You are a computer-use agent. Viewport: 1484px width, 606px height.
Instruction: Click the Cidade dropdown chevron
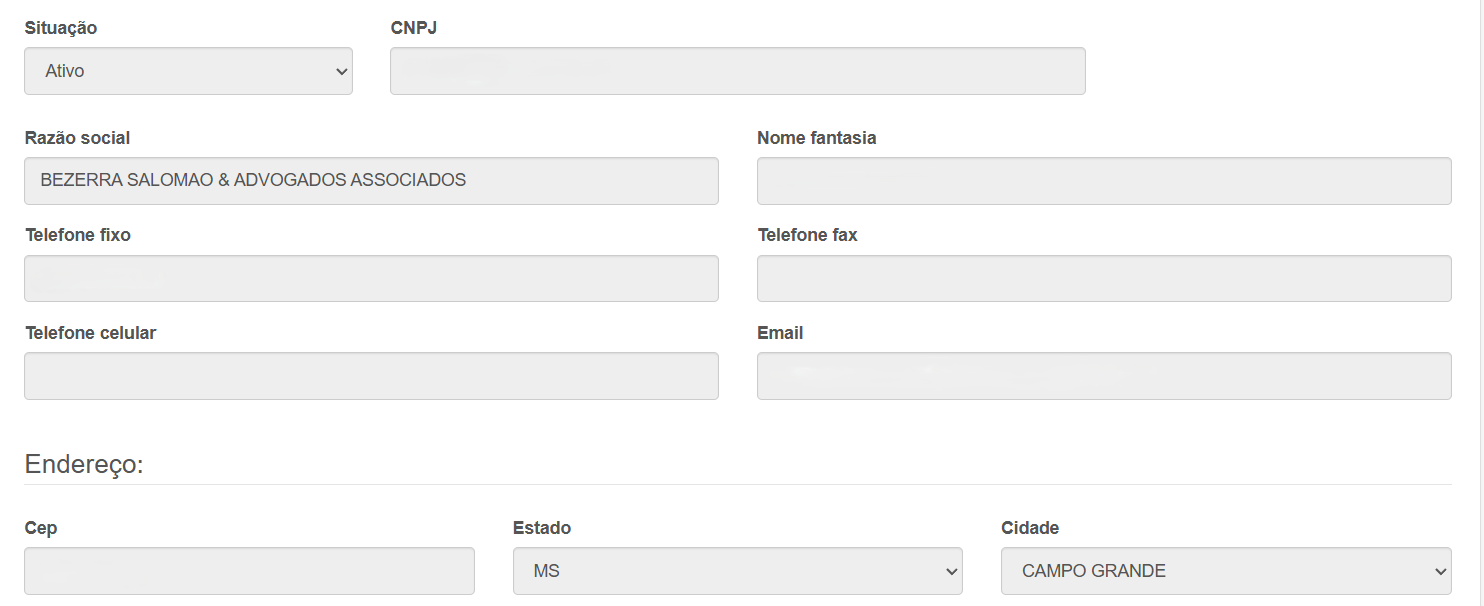1441,570
